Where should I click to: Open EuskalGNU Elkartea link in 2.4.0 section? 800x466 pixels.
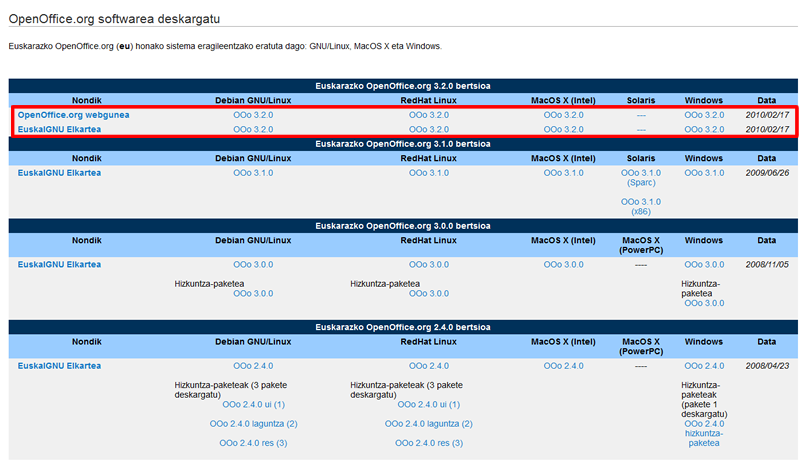(x=59, y=365)
